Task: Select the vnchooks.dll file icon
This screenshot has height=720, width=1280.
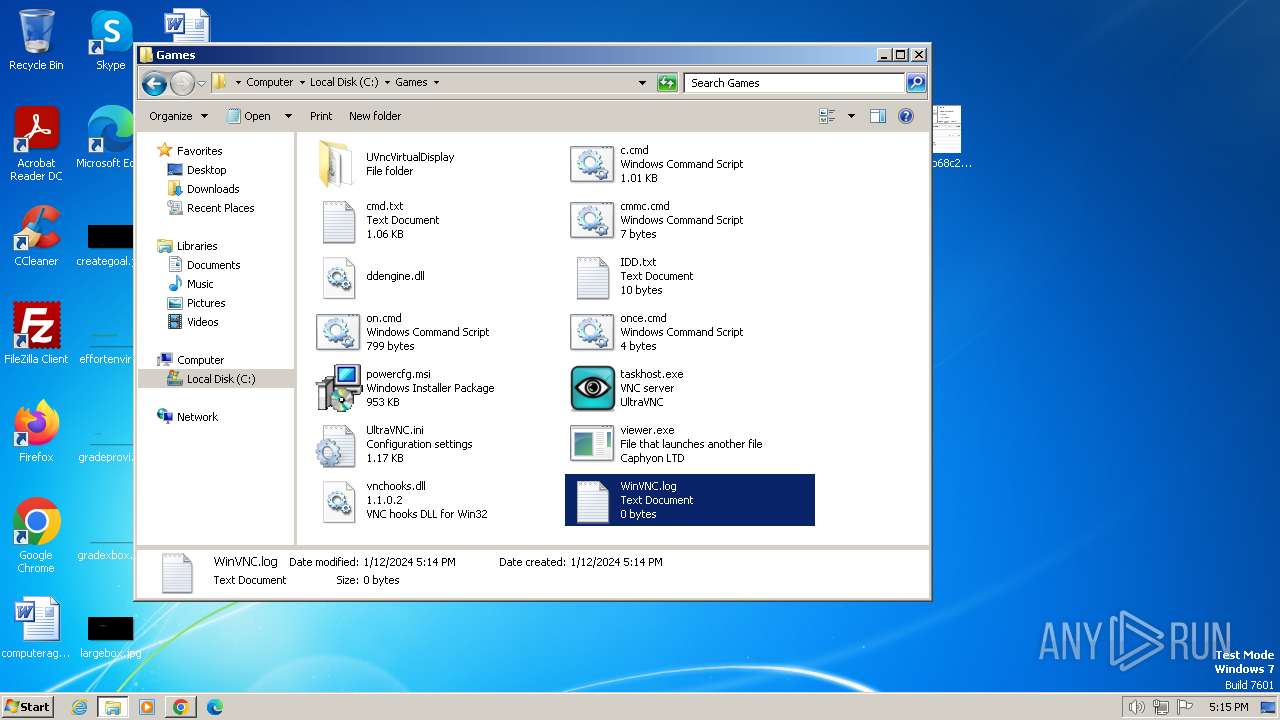Action: (339, 501)
